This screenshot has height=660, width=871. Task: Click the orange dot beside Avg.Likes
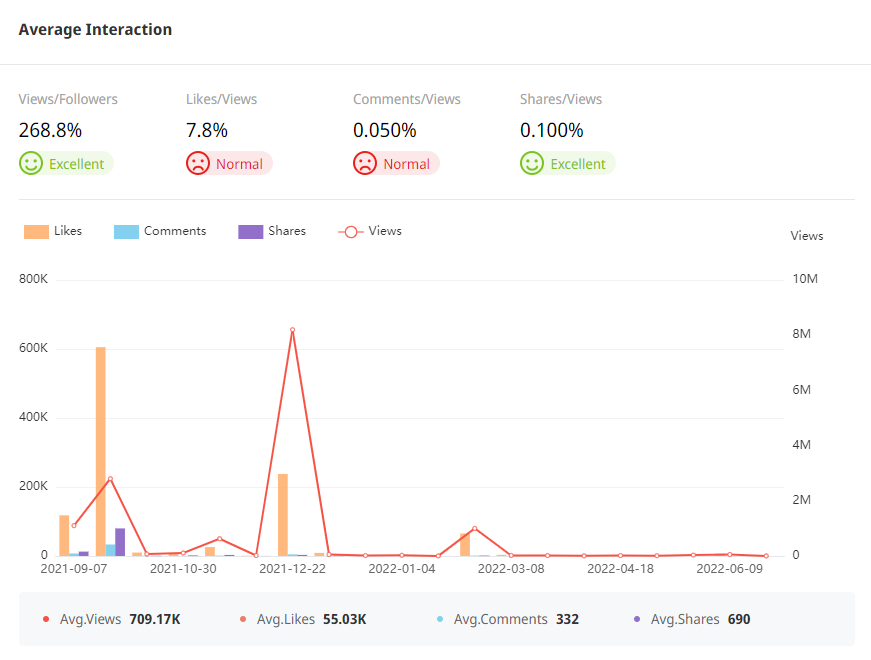243,620
